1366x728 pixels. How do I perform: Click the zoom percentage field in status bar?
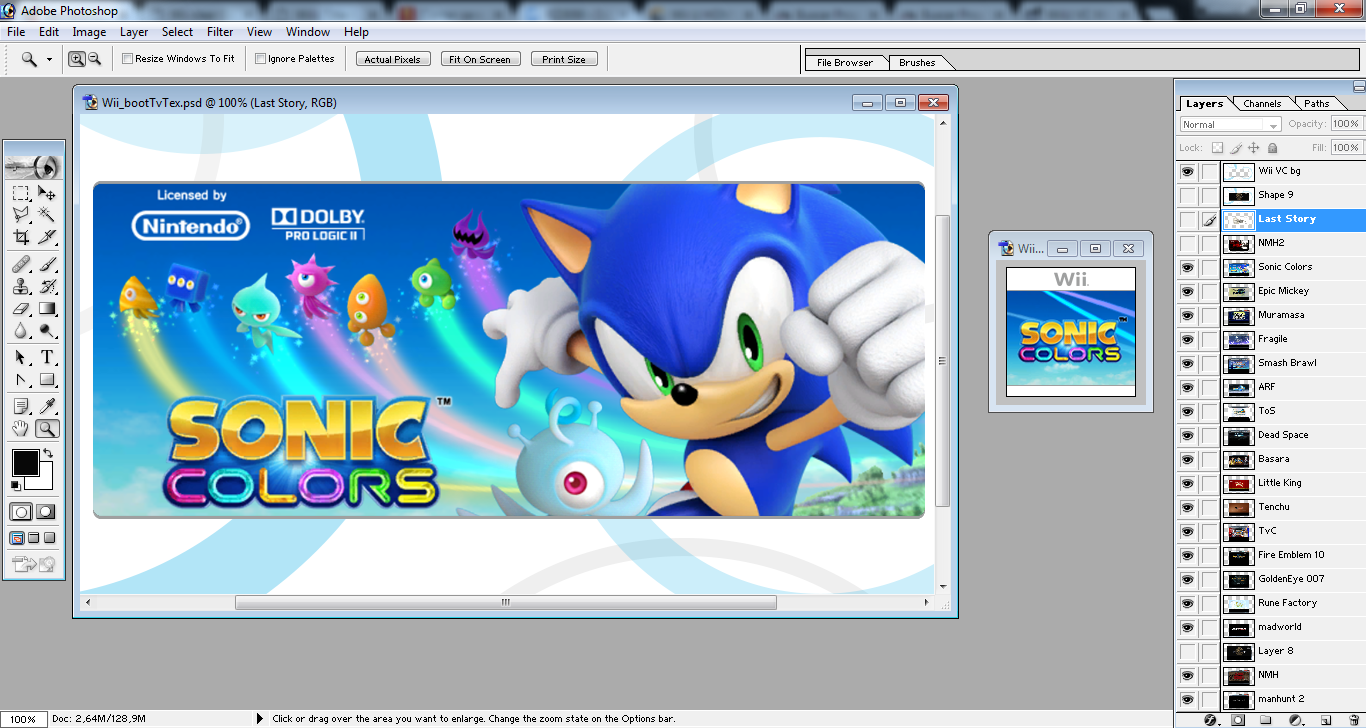point(23,719)
